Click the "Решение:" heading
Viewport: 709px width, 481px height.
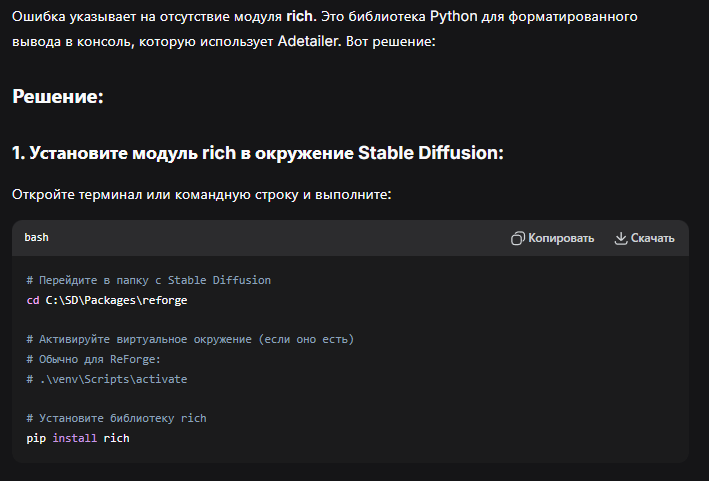58,97
